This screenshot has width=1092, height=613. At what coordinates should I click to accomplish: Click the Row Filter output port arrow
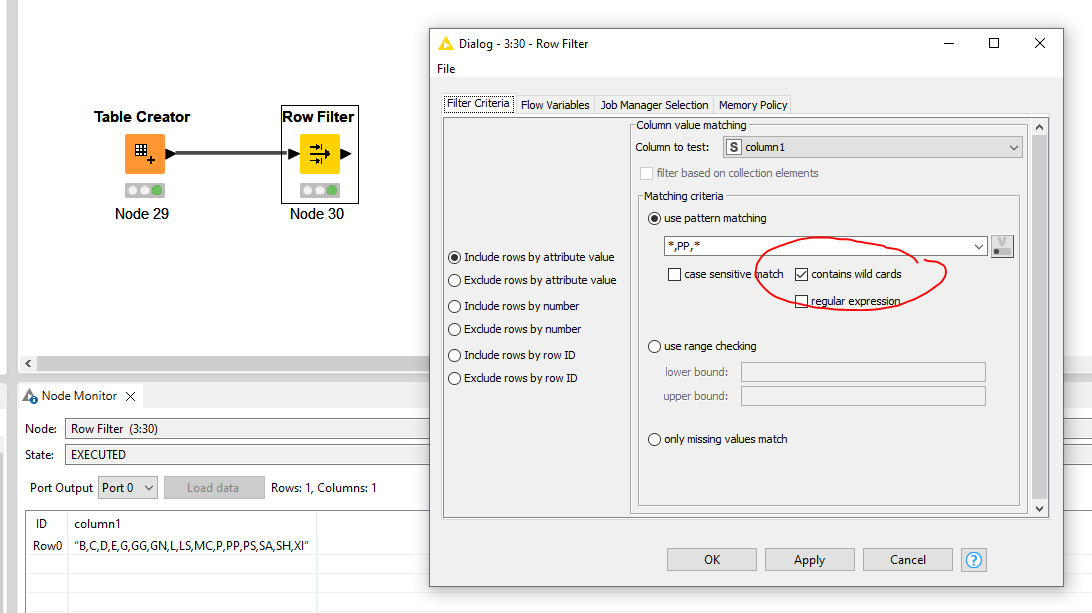tap(346, 154)
